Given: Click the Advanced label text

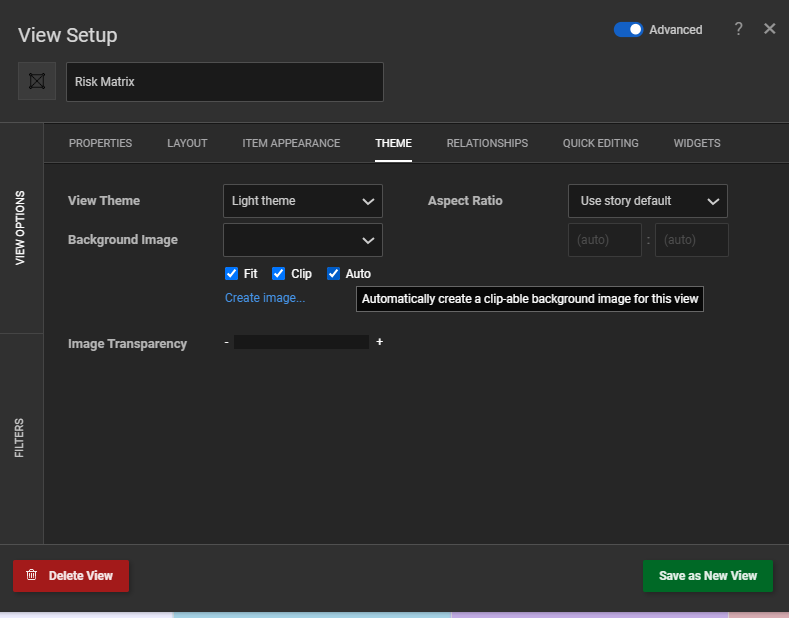Looking at the screenshot, I should point(675,30).
